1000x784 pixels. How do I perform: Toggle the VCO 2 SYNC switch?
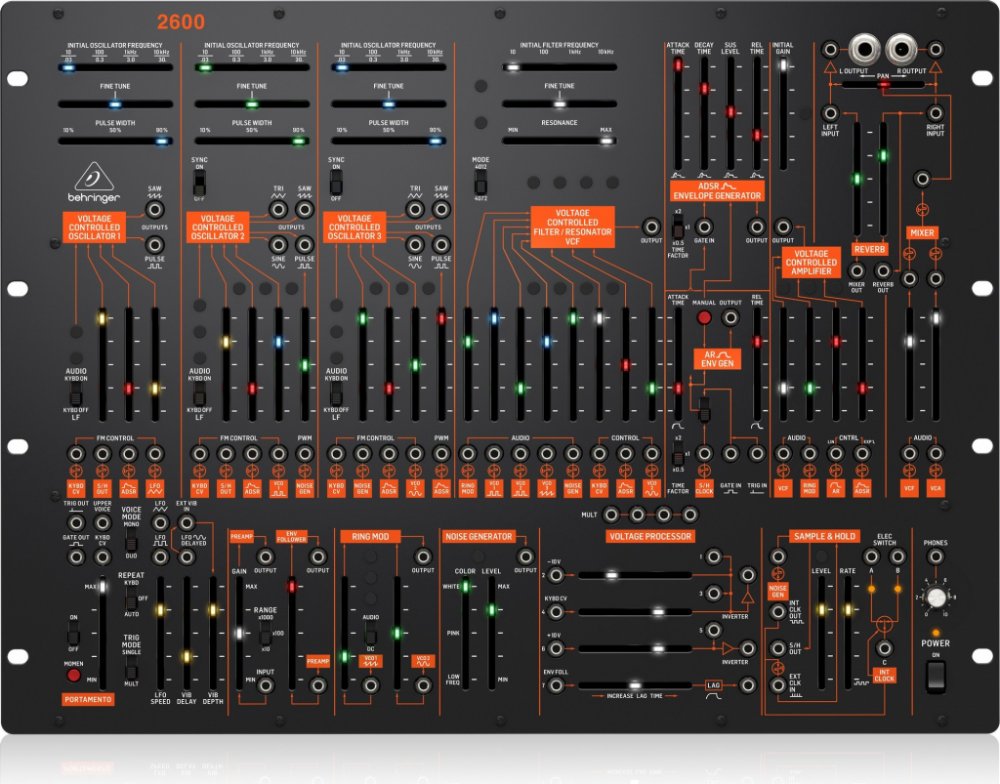pyautogui.click(x=198, y=186)
